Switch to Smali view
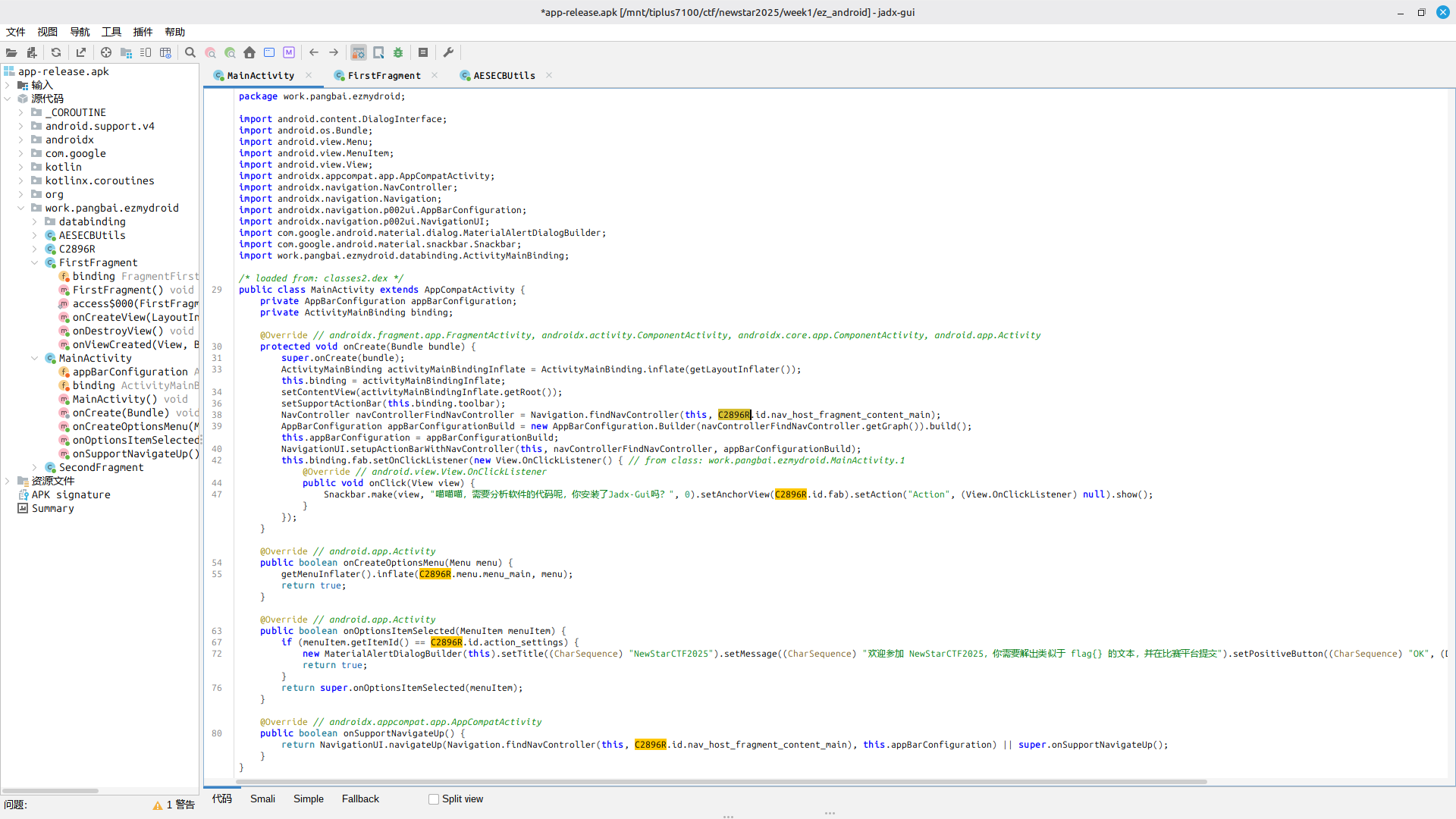The image size is (1456, 819). click(262, 799)
